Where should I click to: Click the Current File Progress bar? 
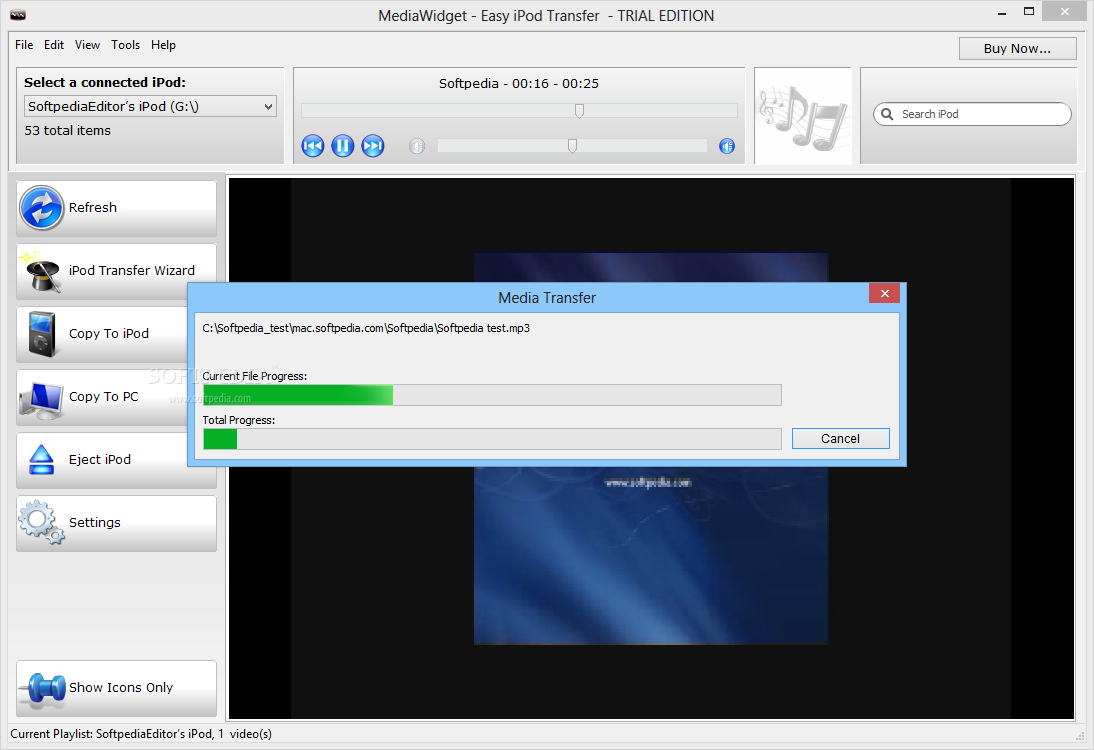[492, 395]
